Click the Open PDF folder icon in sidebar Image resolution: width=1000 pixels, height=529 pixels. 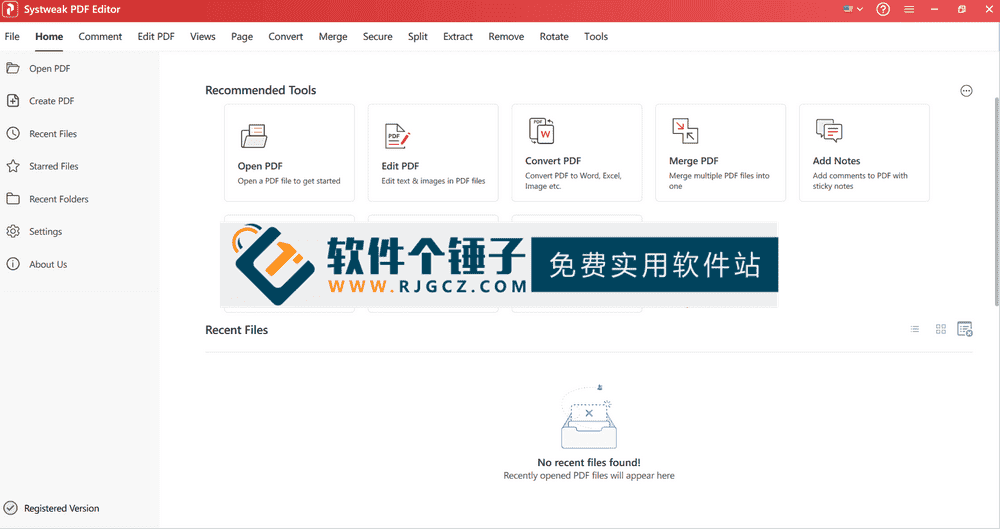pyautogui.click(x=13, y=68)
